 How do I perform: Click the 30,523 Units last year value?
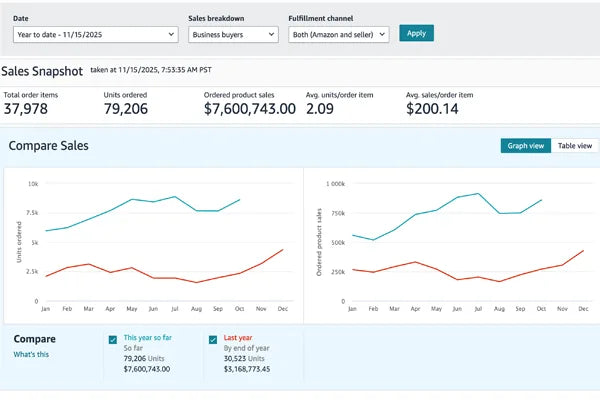point(244,359)
